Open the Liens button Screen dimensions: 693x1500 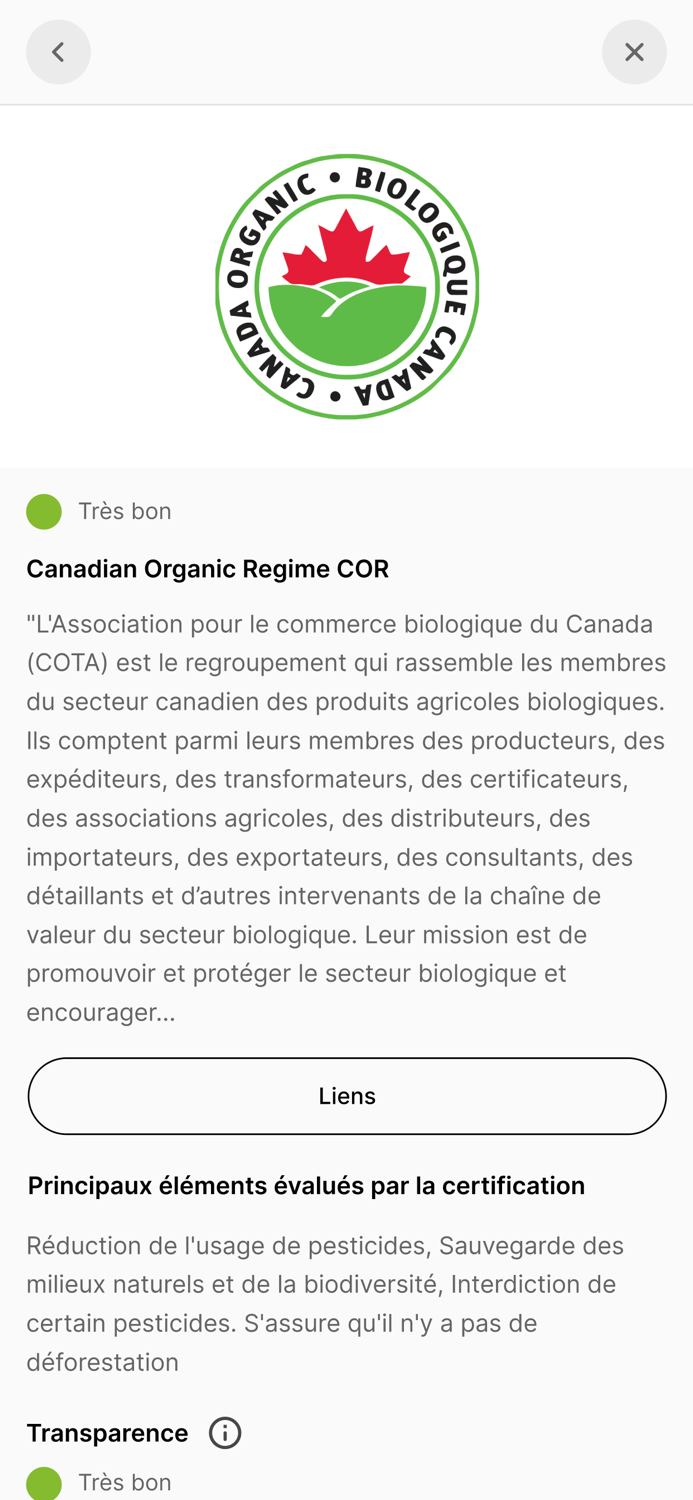pyautogui.click(x=347, y=1096)
